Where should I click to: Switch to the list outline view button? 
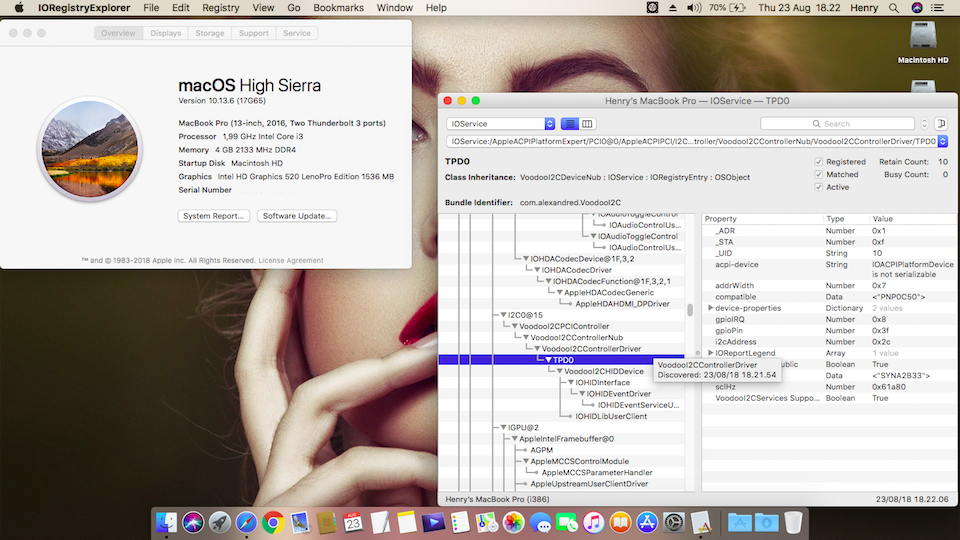click(569, 124)
